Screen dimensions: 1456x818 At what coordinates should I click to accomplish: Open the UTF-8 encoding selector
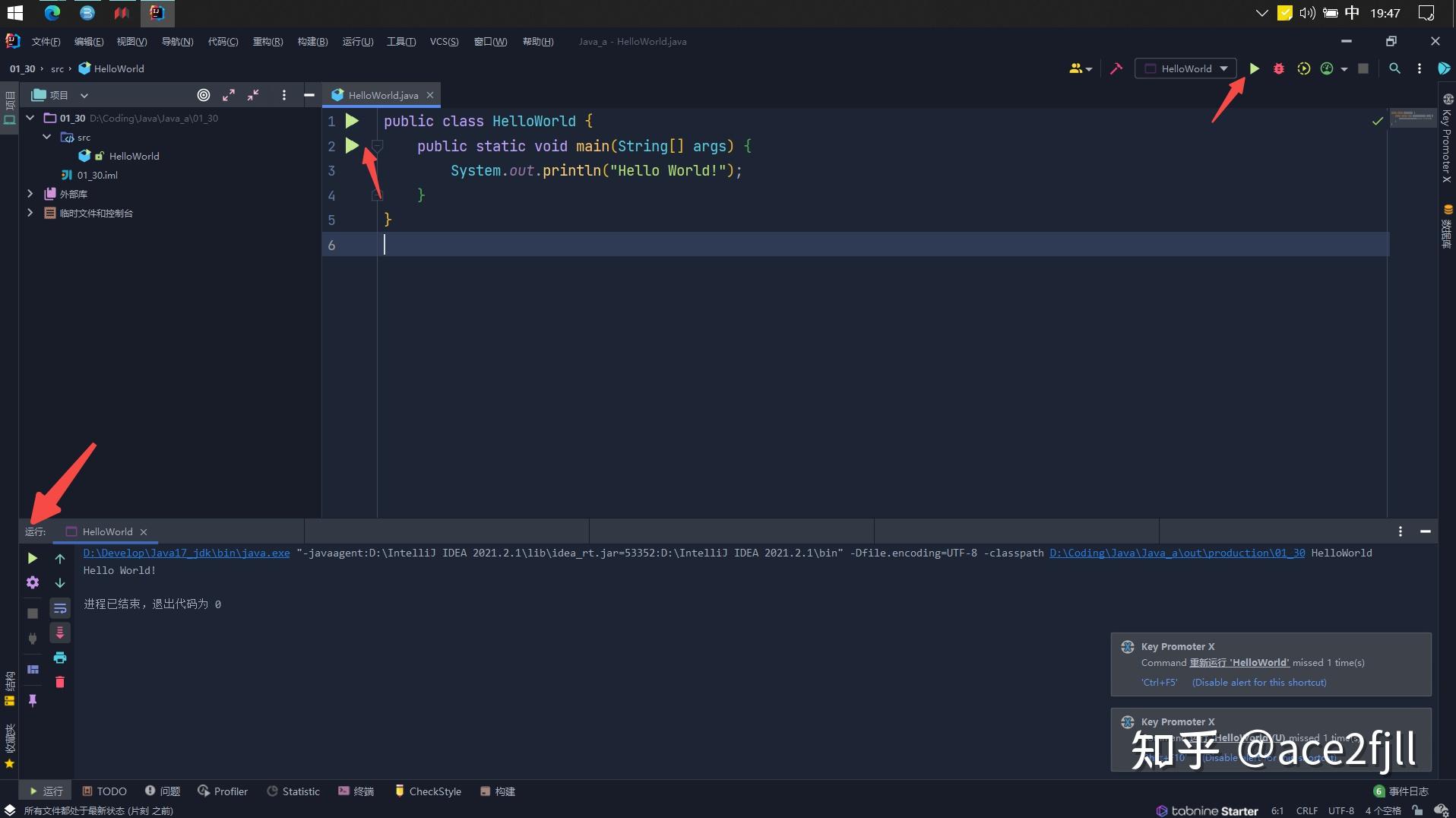(x=1341, y=810)
